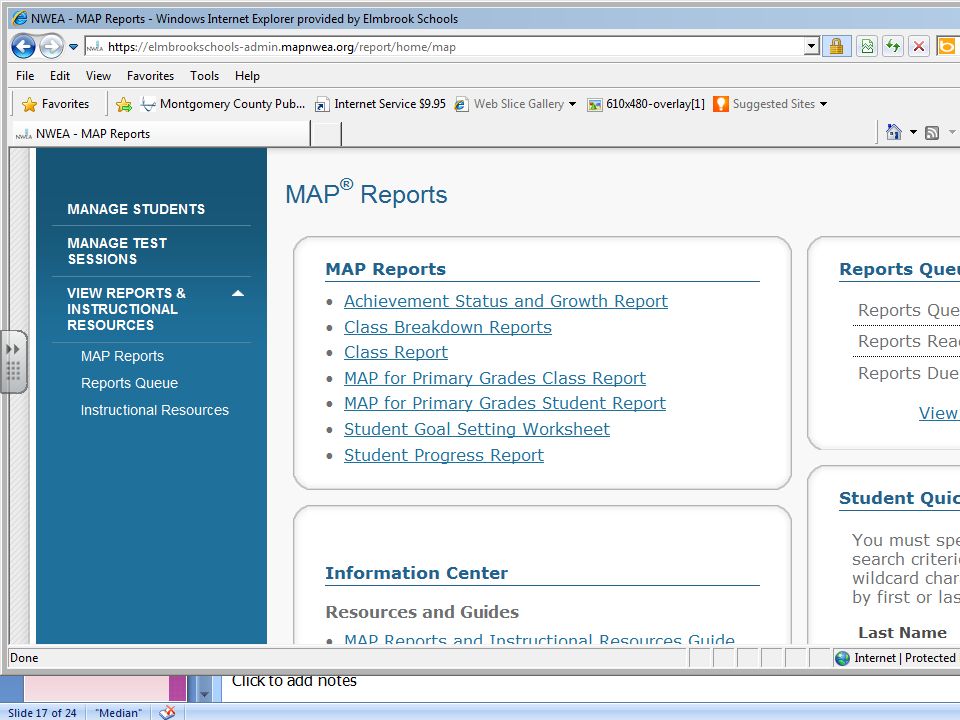
Task: Click the View link in Reports Queue panel
Action: coord(938,413)
